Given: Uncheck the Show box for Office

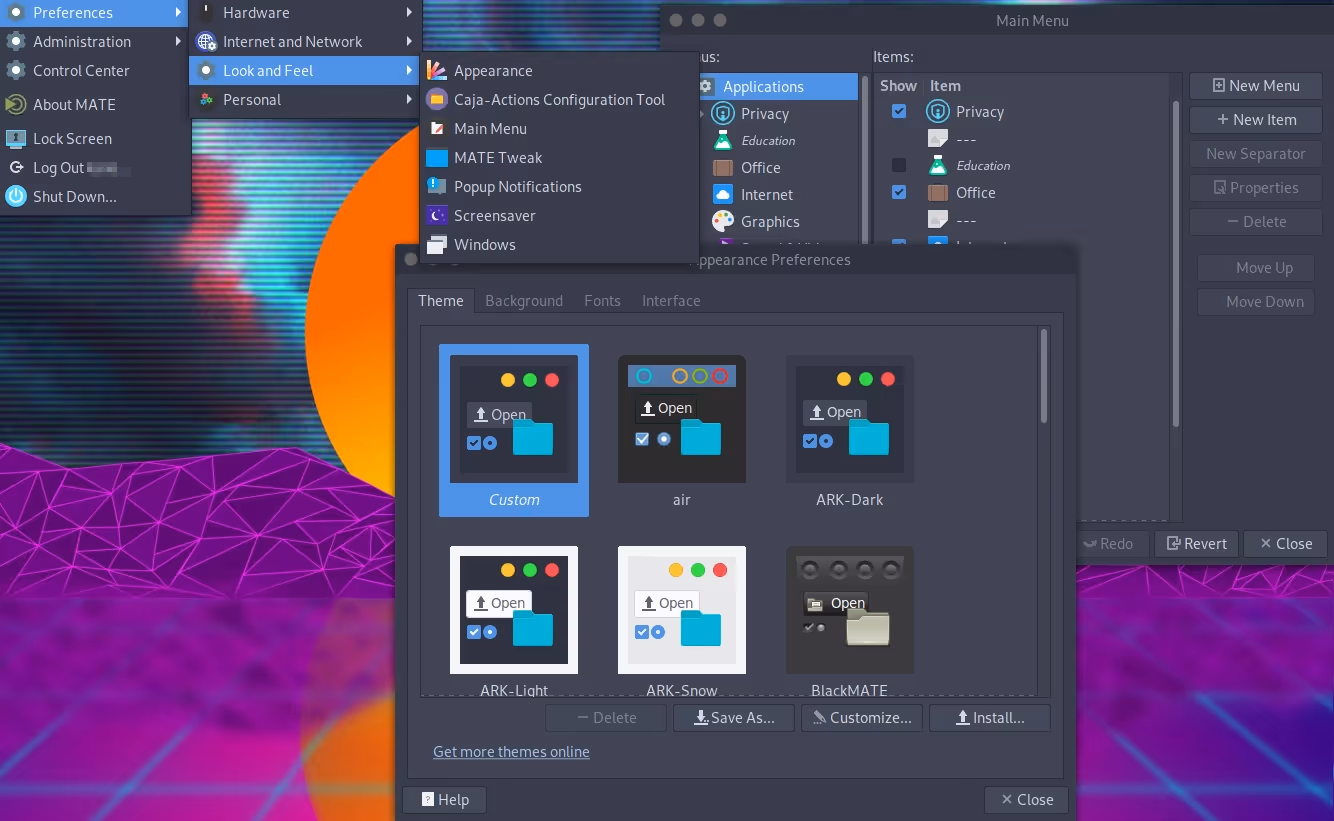Looking at the screenshot, I should (899, 192).
